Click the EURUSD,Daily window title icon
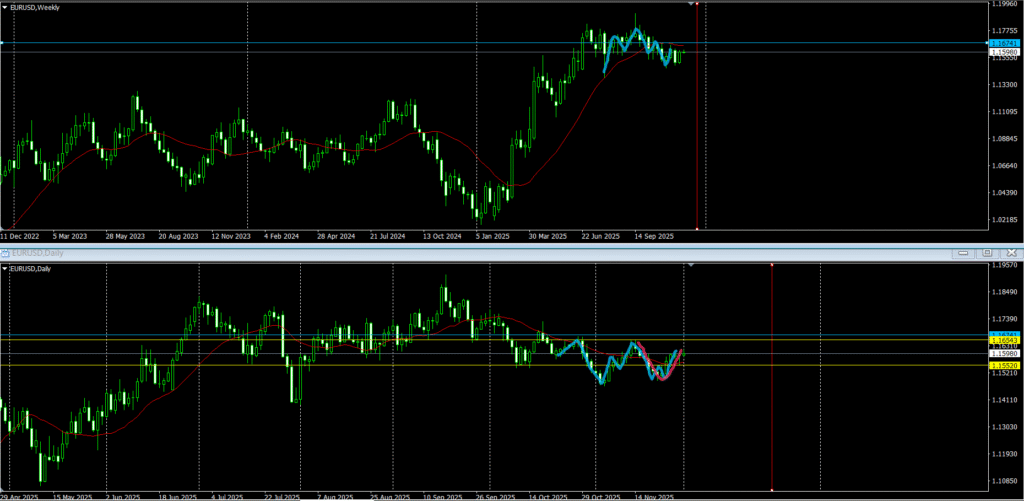Screen dimensions: 1024x501 pyautogui.click(x=5, y=254)
